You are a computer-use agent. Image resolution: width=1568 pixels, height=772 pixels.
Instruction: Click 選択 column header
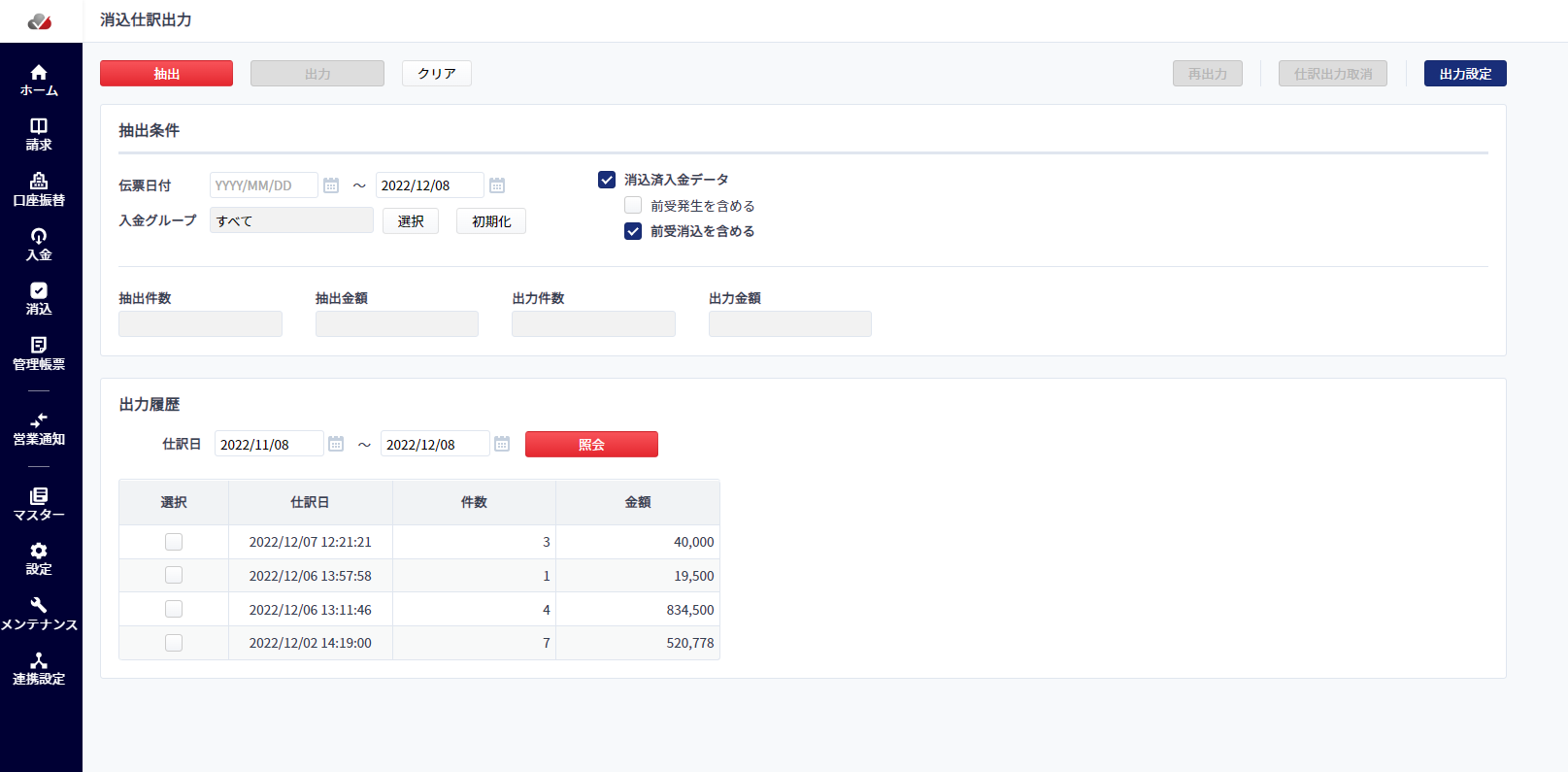[174, 502]
